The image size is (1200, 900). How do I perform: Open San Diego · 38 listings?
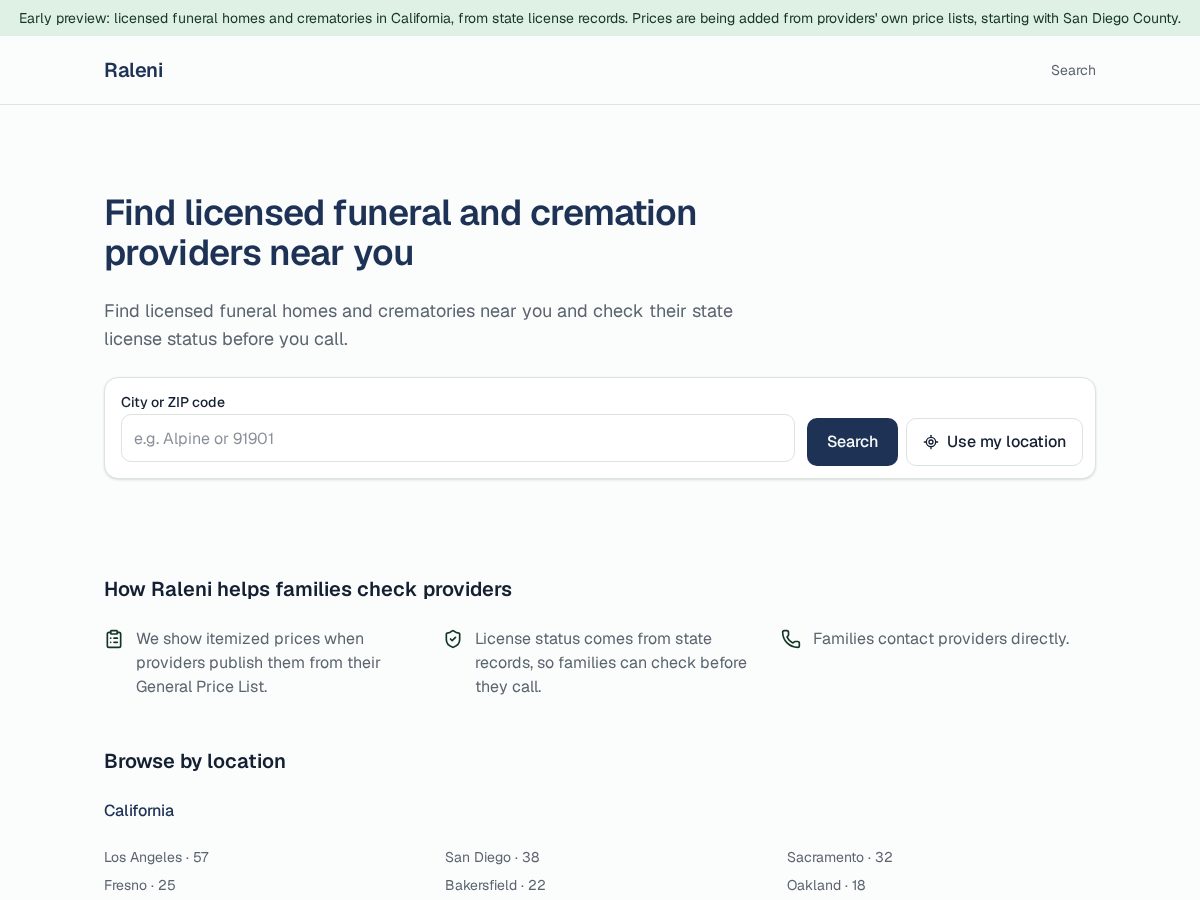(492, 857)
